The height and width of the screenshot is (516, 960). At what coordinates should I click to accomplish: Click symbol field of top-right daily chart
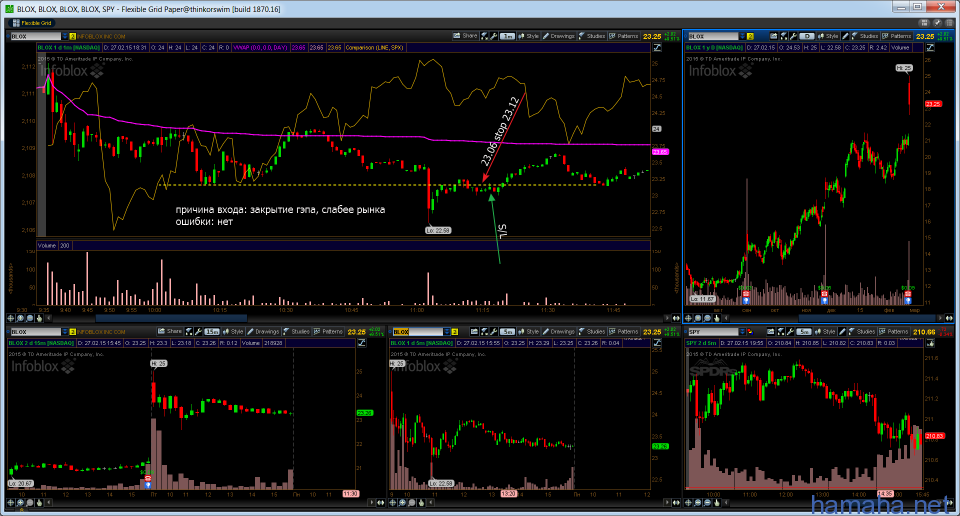click(713, 37)
